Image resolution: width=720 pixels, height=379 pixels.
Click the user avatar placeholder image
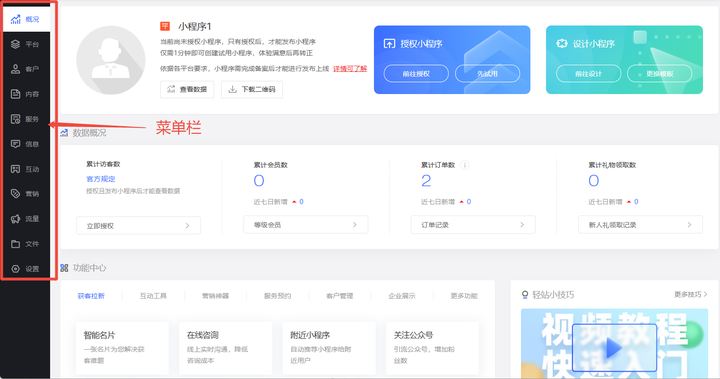point(111,60)
